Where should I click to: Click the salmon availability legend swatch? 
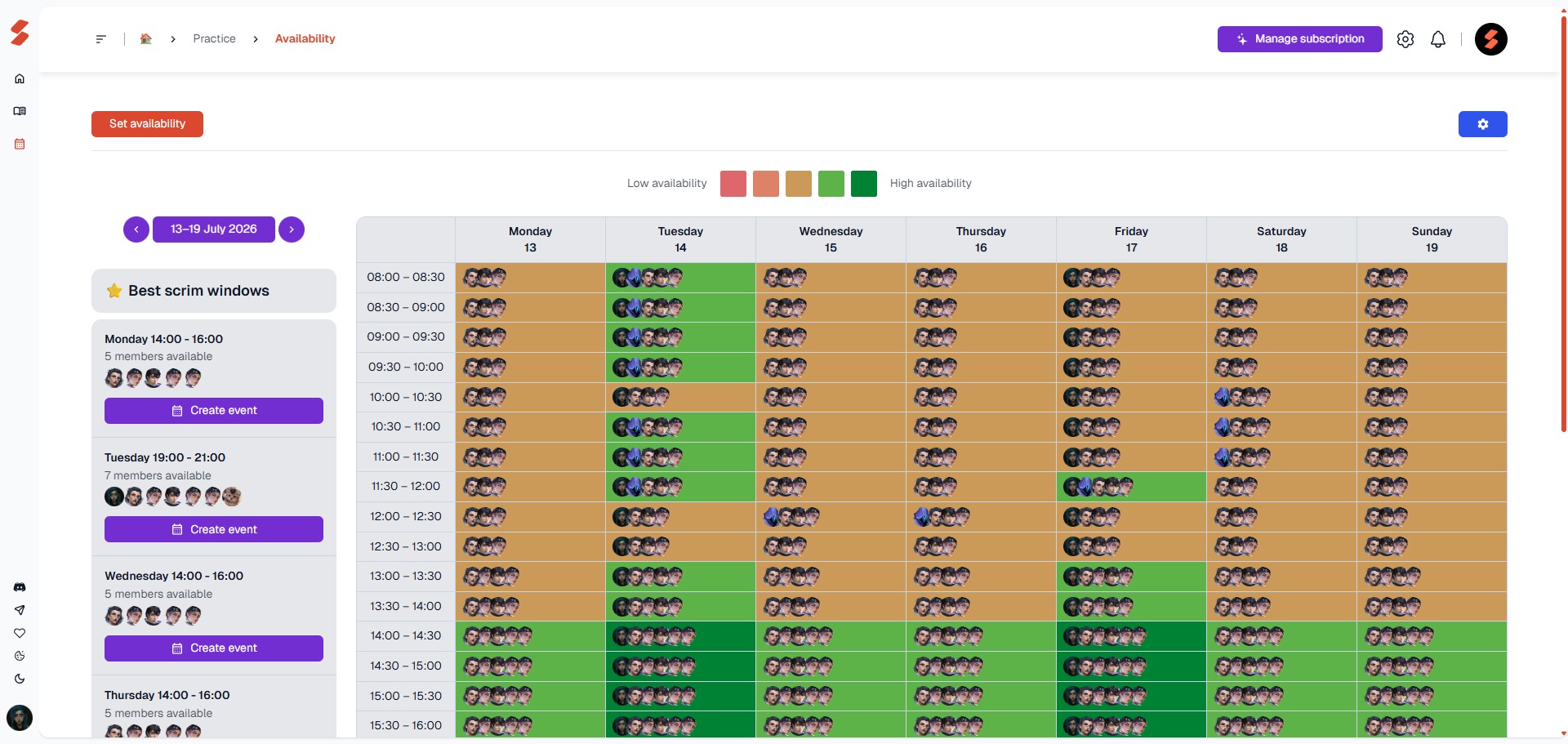click(x=766, y=184)
